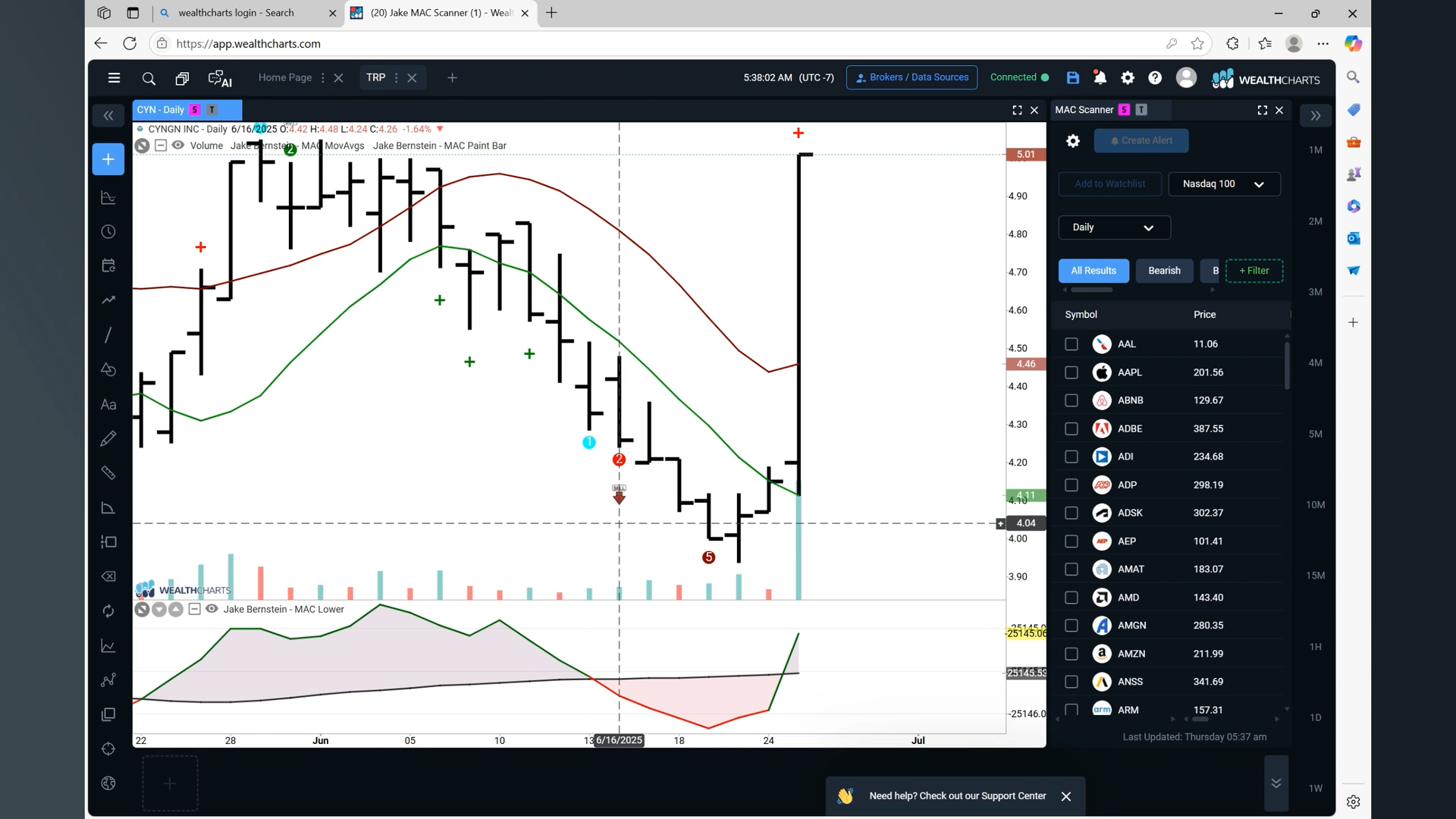Open the alerts bell icon
Screen dimensions: 1456x819
click(x=1100, y=77)
